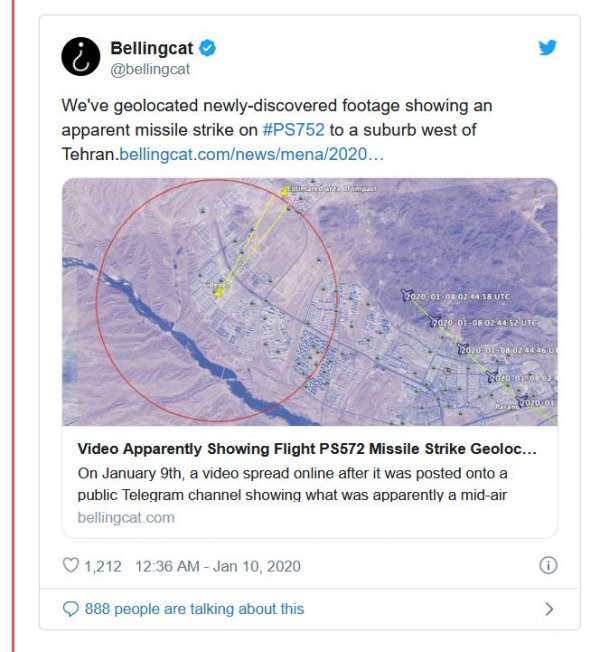The image size is (600, 652).
Task: Open the tweet info icon
Action: [548, 566]
